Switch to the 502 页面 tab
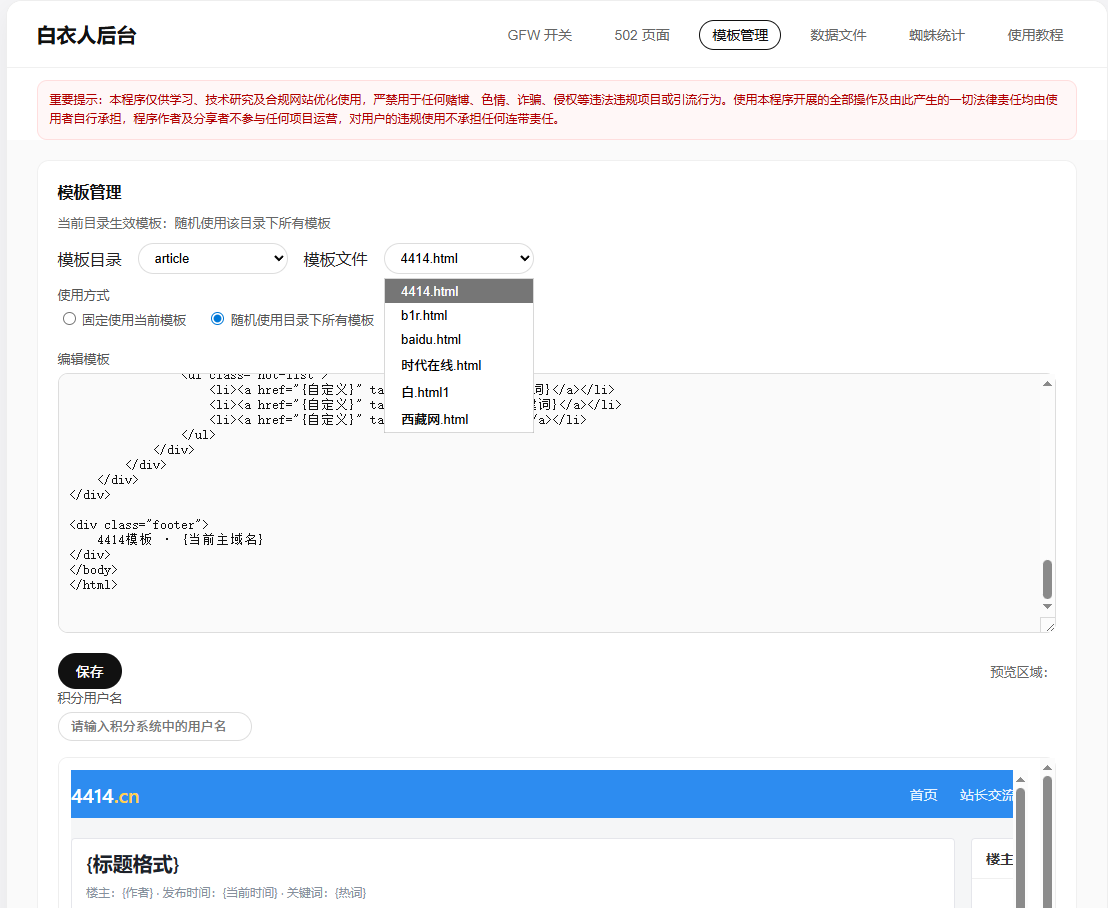 pyautogui.click(x=641, y=35)
